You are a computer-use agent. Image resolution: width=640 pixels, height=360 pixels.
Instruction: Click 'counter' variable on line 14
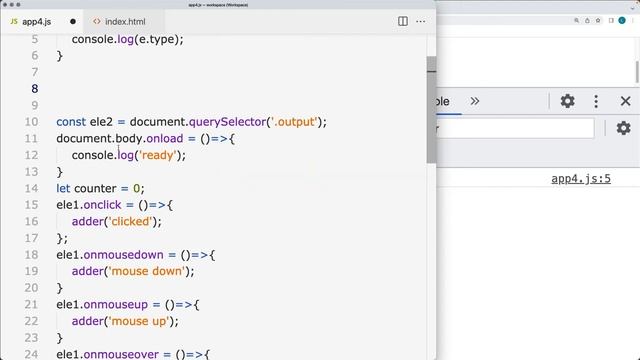[x=96, y=188]
